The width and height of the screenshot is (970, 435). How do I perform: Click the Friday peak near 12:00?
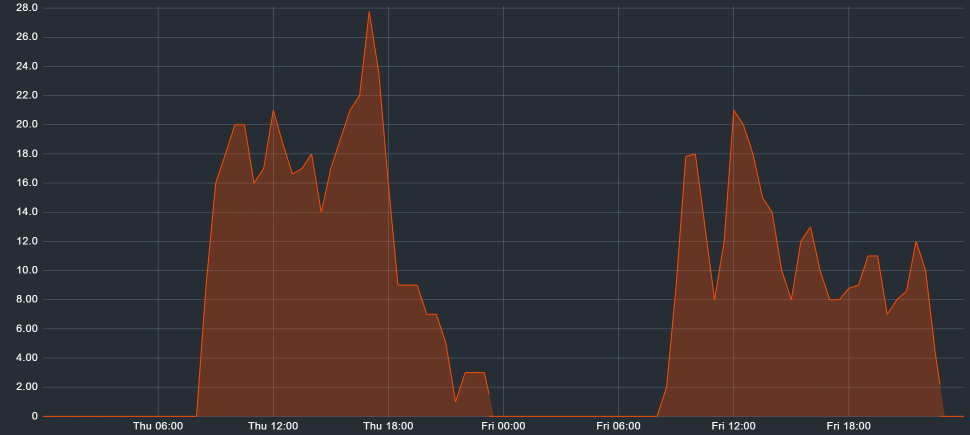coord(733,111)
